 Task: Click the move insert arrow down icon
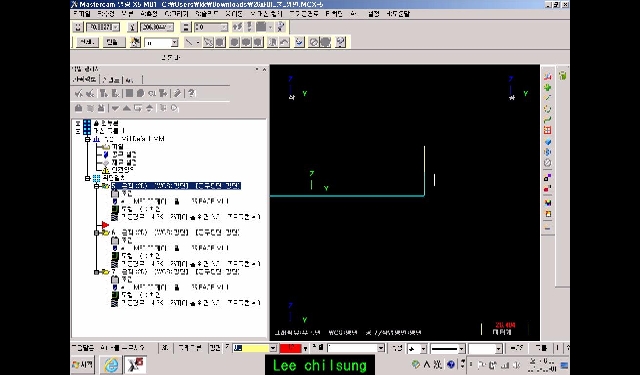coord(116,108)
